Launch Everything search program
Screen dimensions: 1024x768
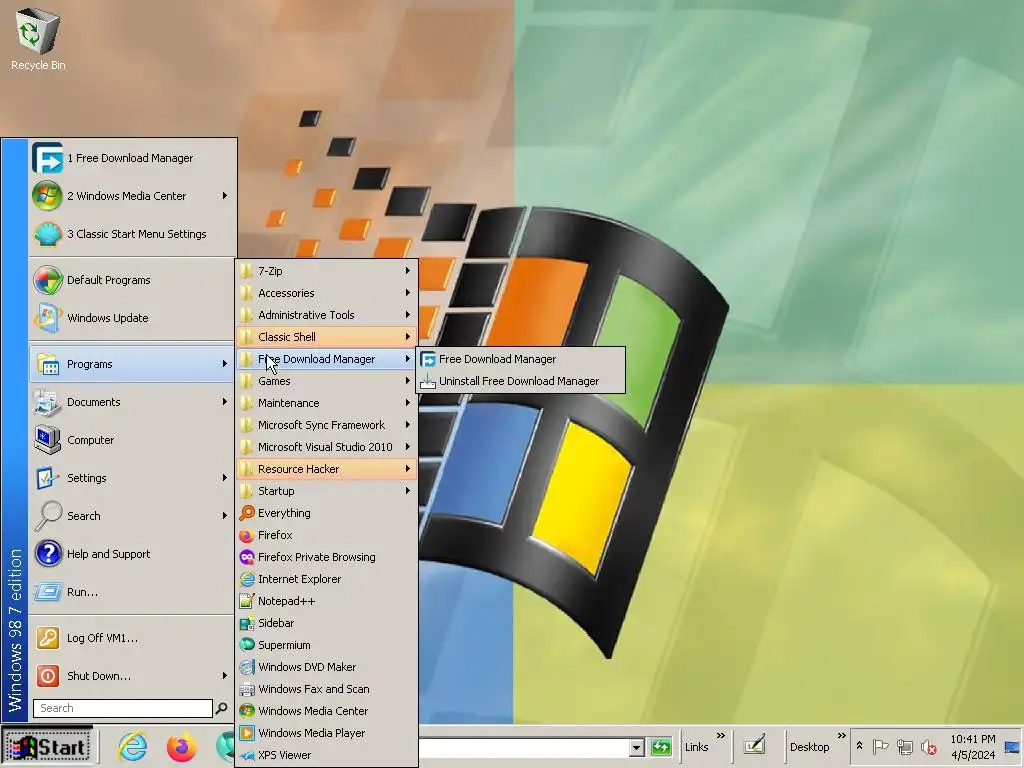[327, 513]
